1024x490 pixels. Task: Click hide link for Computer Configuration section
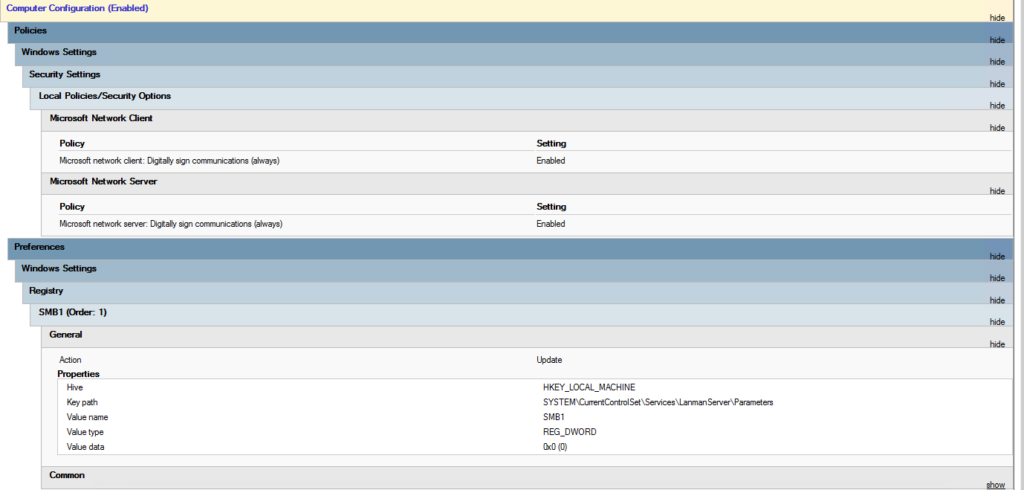pos(996,18)
